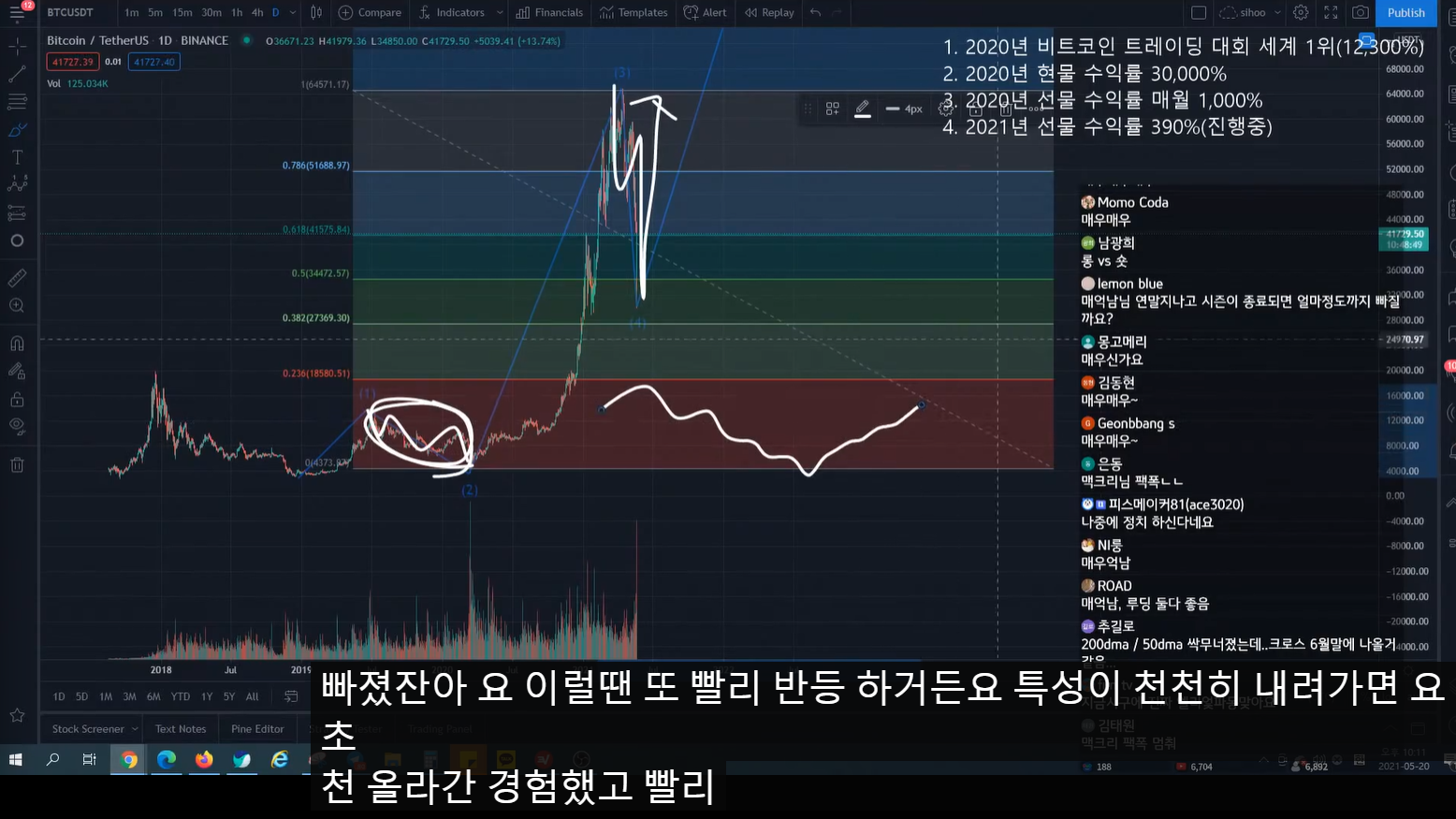
Task: Select the Text annotation tool
Action: click(x=17, y=157)
